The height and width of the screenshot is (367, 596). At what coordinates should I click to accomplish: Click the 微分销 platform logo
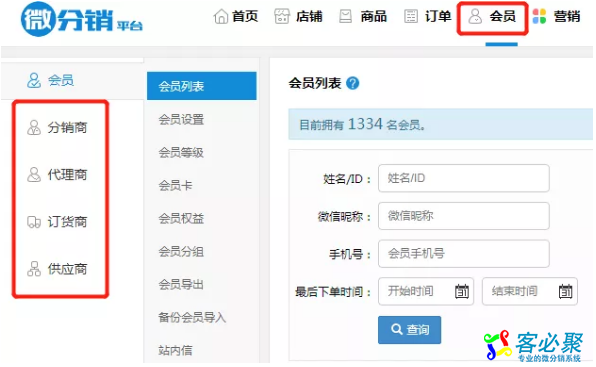click(82, 19)
